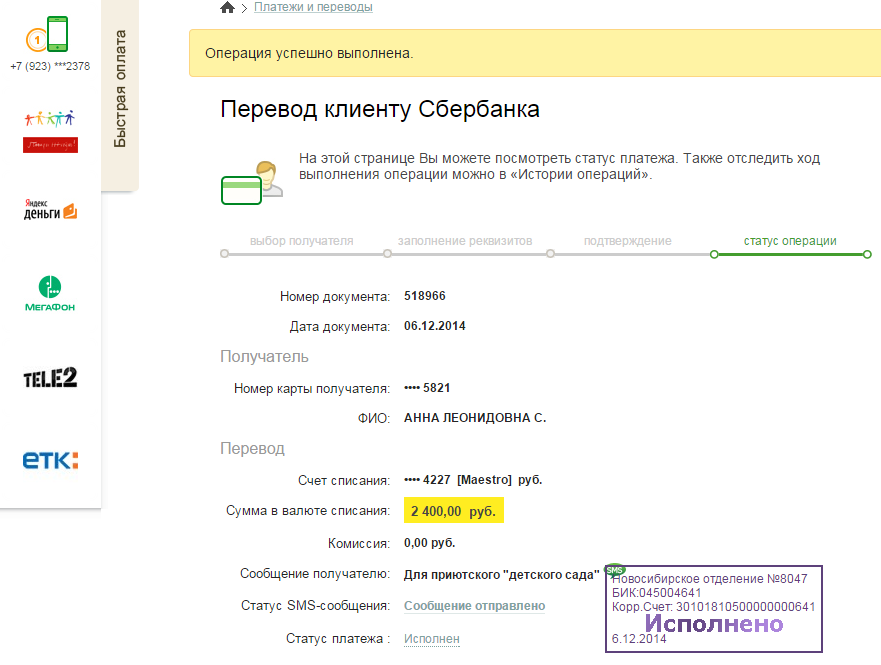The height and width of the screenshot is (665, 881).
Task: Click the Исполнен payment status link
Action: point(432,639)
